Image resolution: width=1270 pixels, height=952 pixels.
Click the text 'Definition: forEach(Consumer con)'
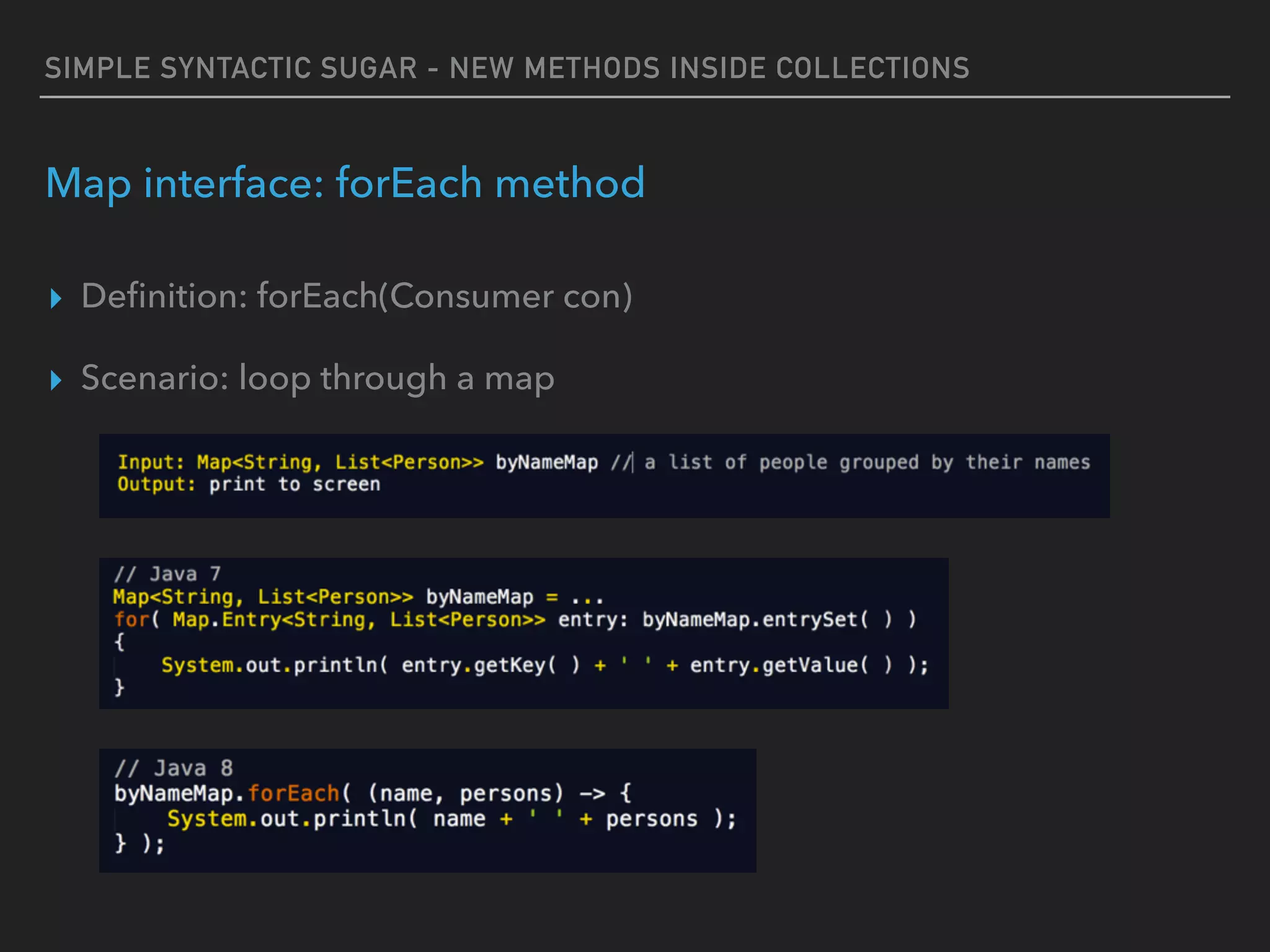tap(357, 296)
